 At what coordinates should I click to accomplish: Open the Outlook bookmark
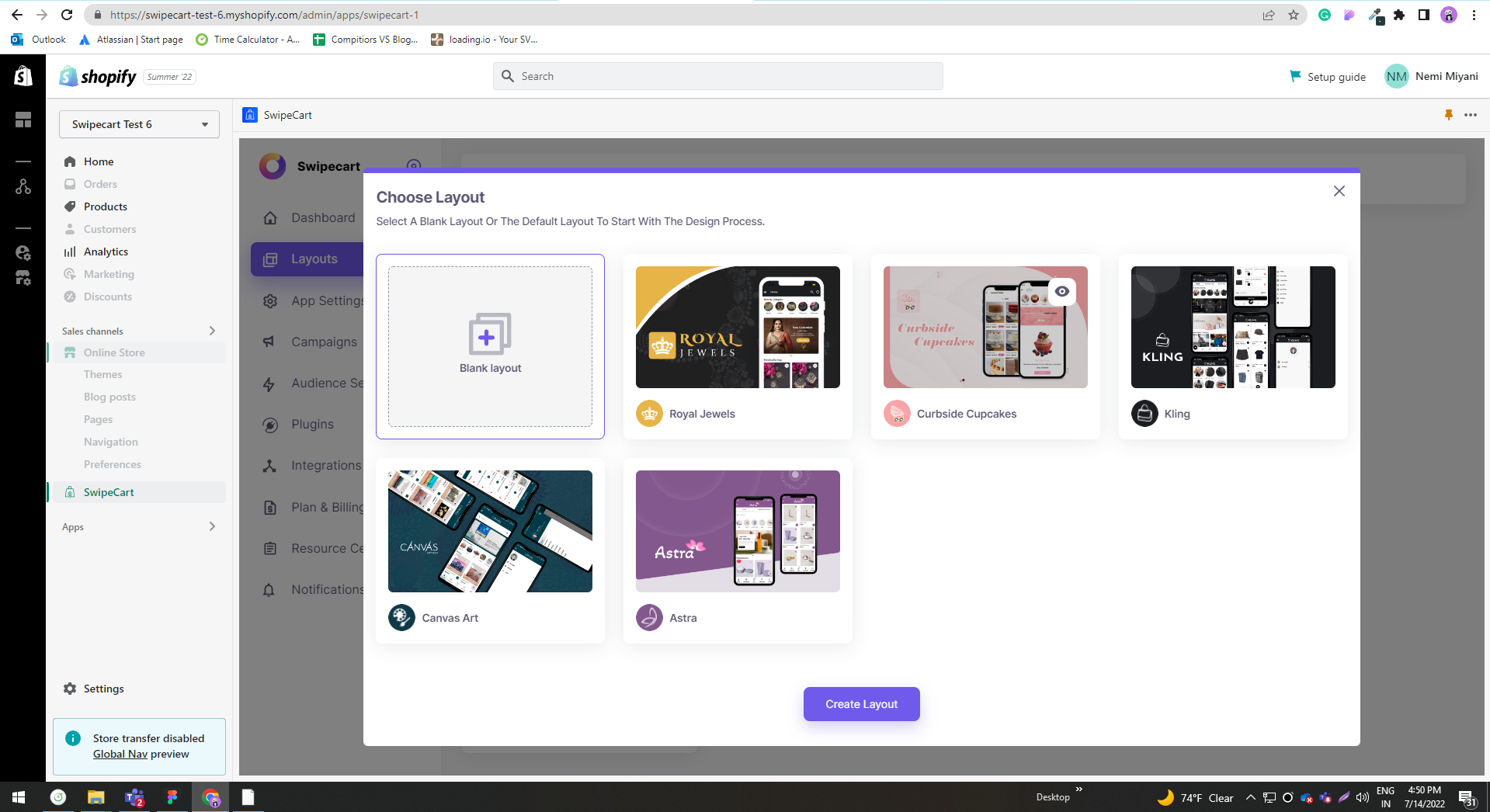point(39,40)
